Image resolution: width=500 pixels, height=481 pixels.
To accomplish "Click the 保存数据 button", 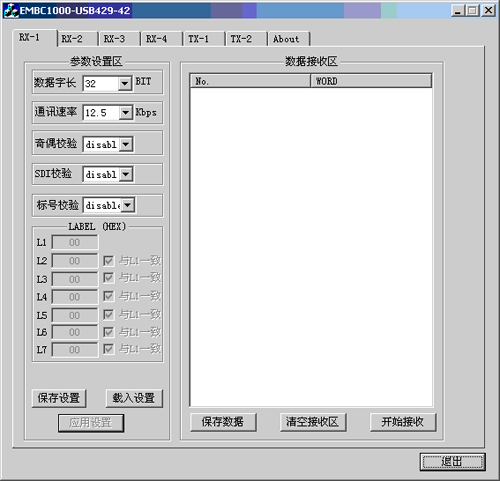I will tap(223, 422).
